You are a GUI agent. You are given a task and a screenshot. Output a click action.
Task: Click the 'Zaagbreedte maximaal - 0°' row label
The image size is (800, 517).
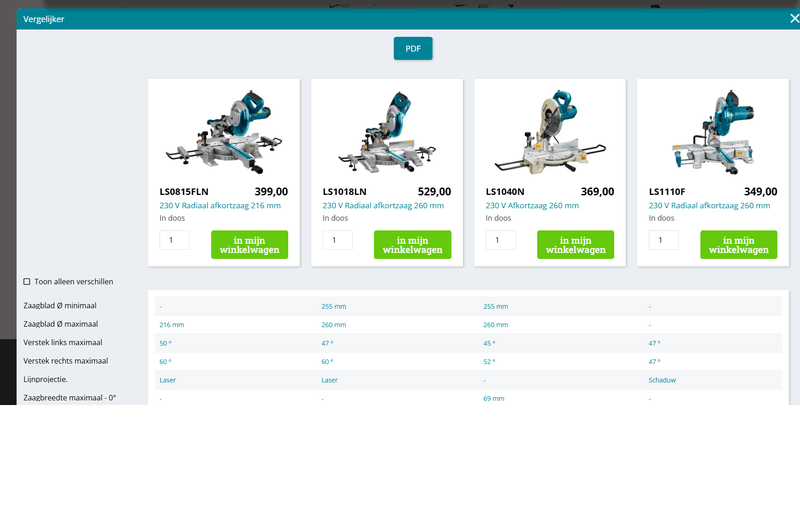[x=69, y=398]
